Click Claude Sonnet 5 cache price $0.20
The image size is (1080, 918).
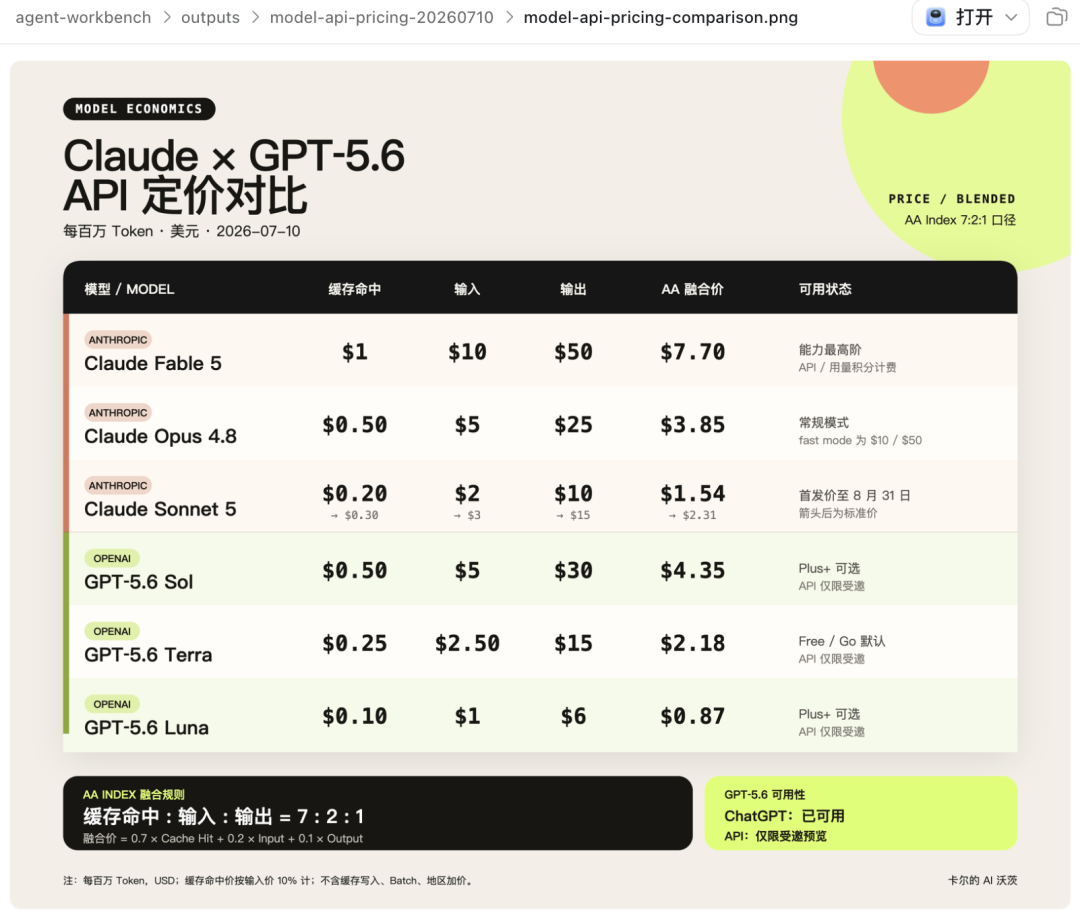[x=355, y=494]
